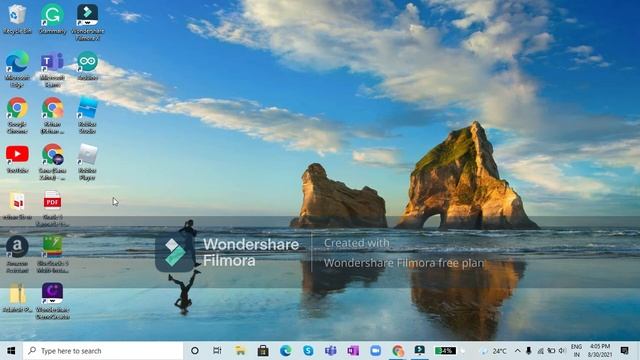Open Skype from the taskbar
This screenshot has width=640, height=360.
tap(308, 351)
